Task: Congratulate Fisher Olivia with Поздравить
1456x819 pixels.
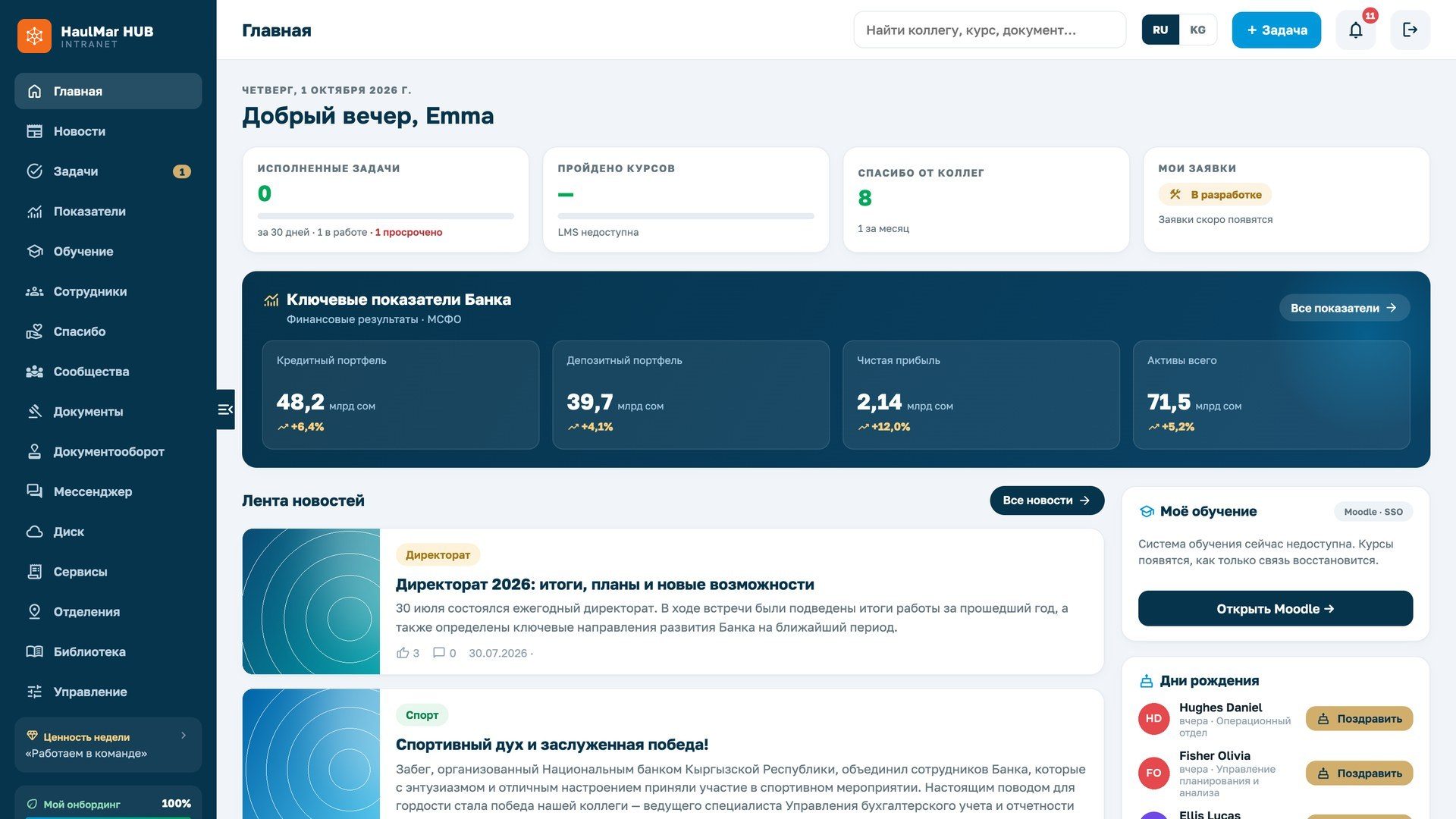Action: tap(1360, 773)
